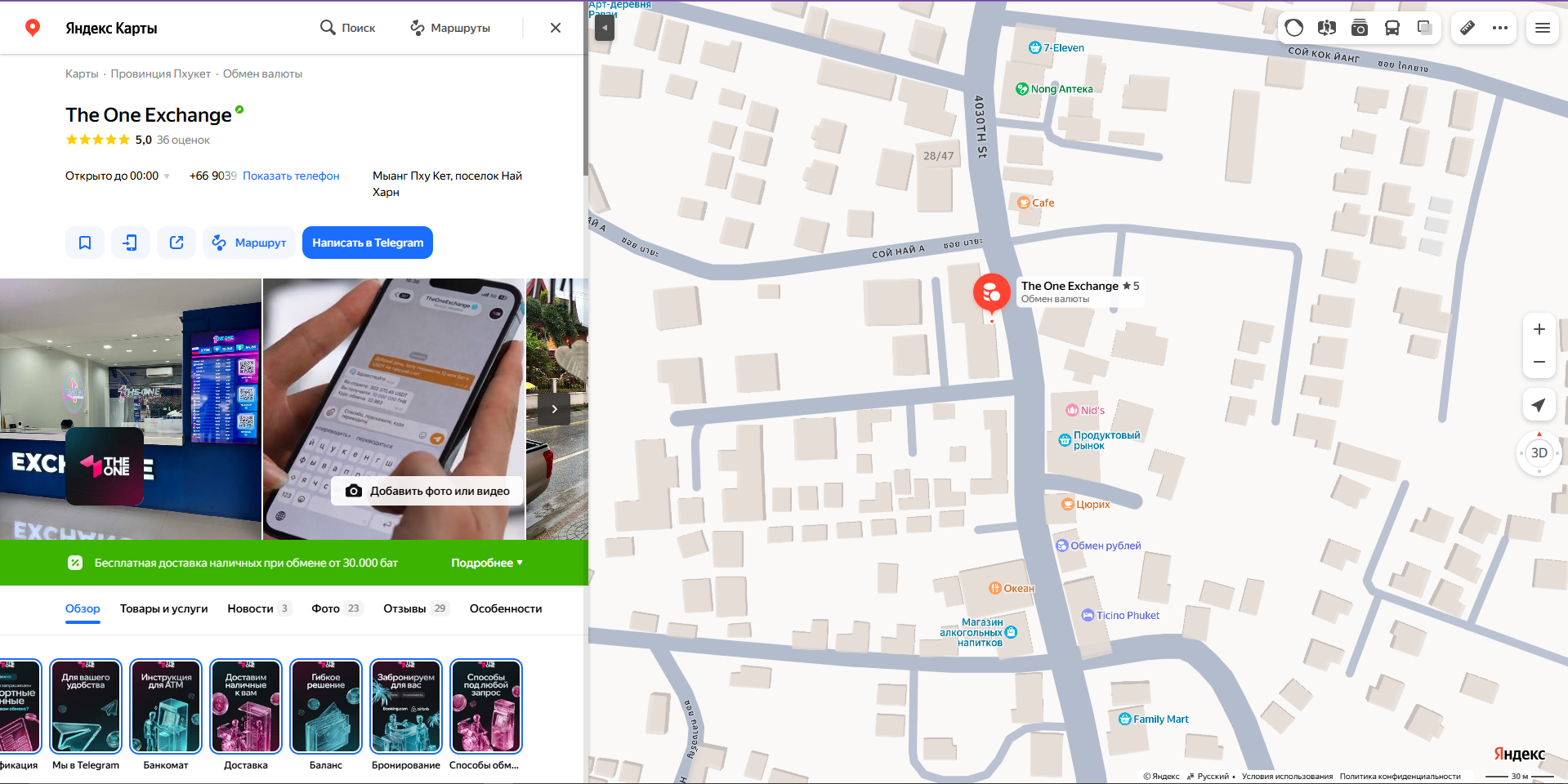Toggle the public transport bus layer

1392,28
